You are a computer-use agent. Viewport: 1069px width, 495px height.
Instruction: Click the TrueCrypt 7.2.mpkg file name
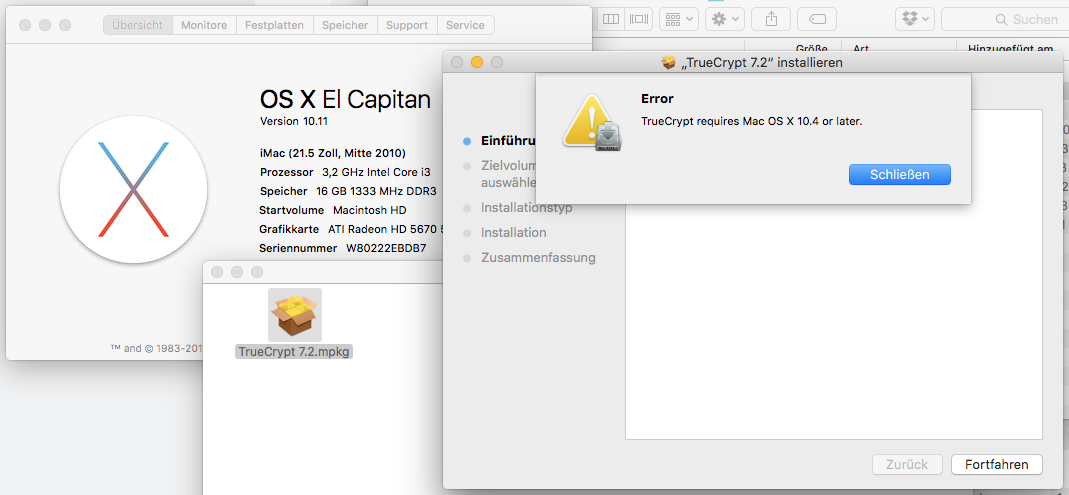pyautogui.click(x=294, y=352)
